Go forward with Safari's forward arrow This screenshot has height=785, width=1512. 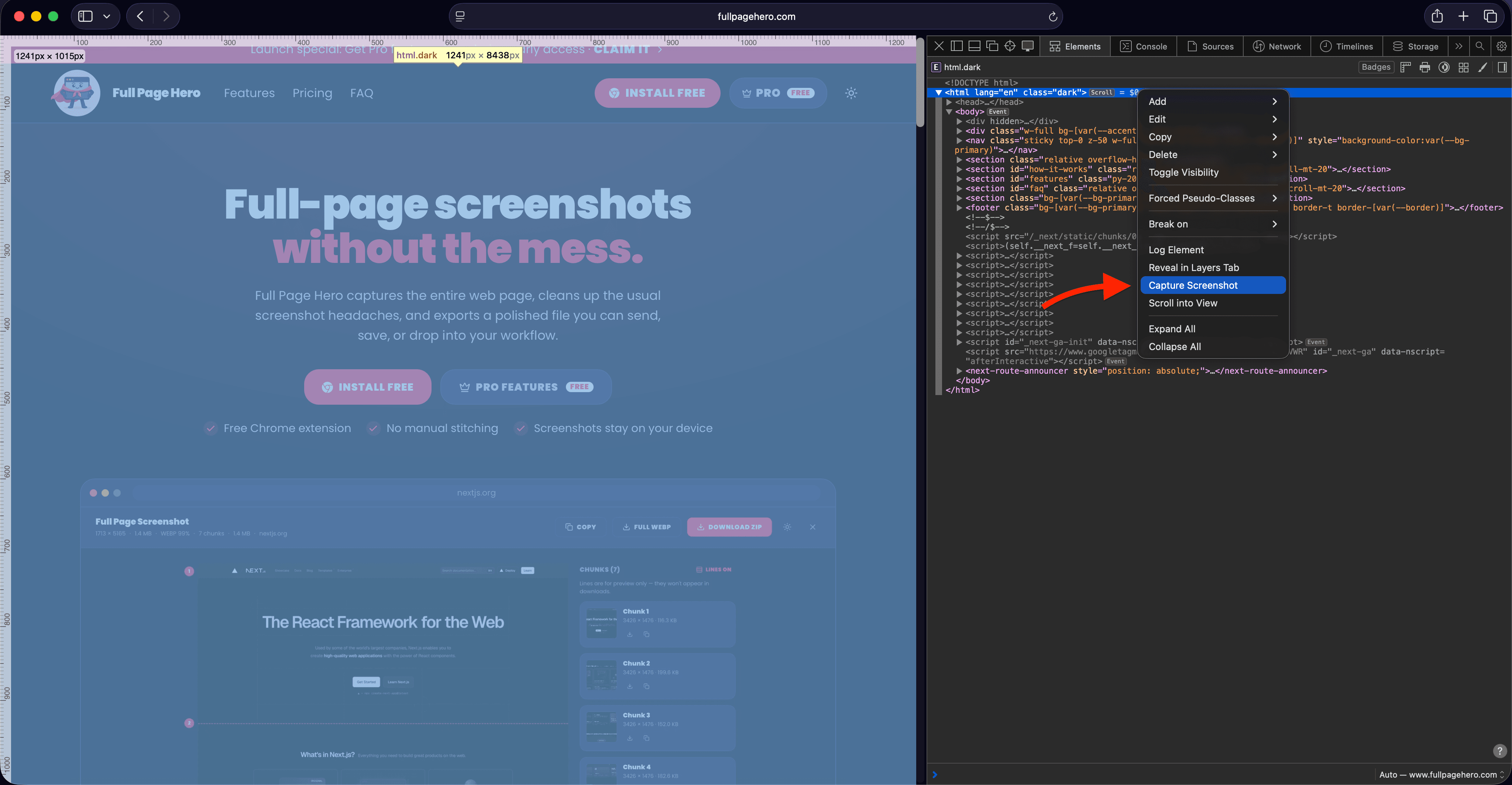coord(166,17)
